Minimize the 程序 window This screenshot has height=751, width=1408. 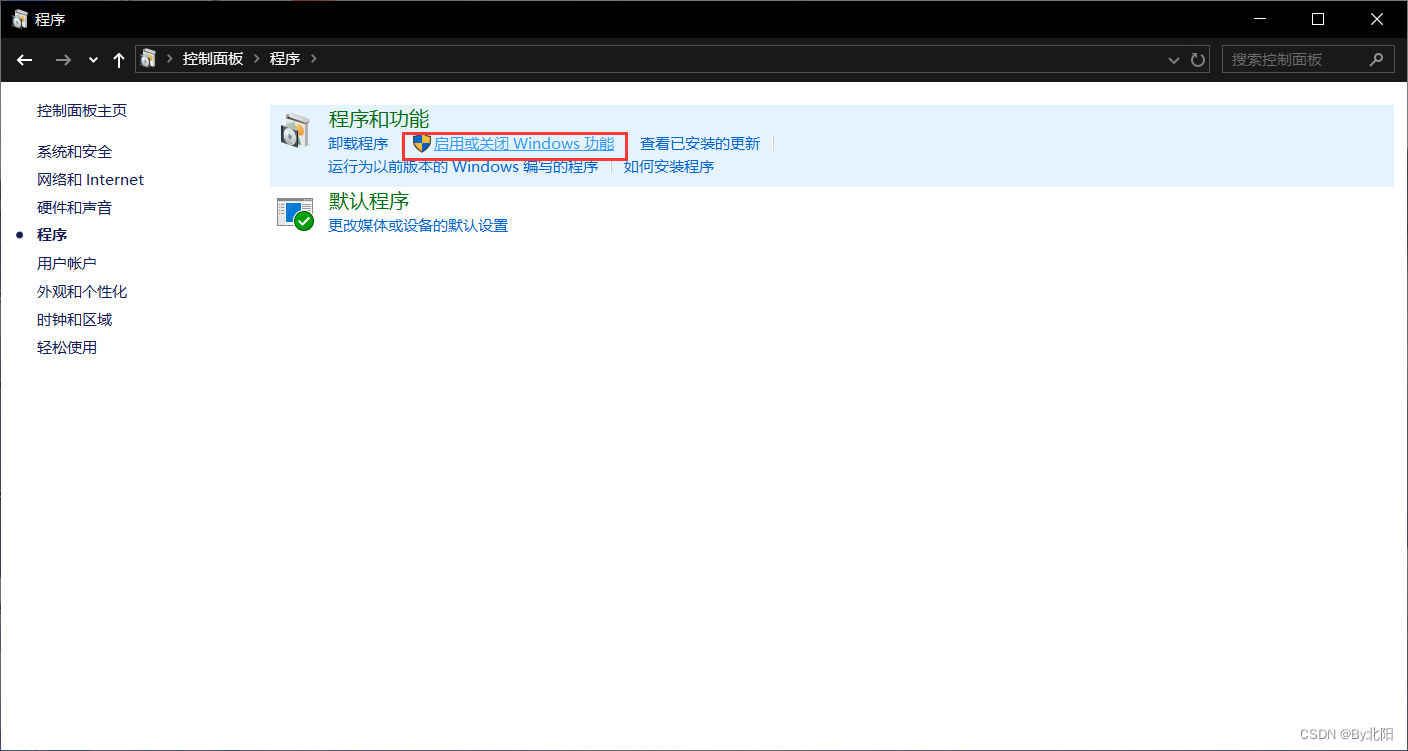tap(1260, 19)
